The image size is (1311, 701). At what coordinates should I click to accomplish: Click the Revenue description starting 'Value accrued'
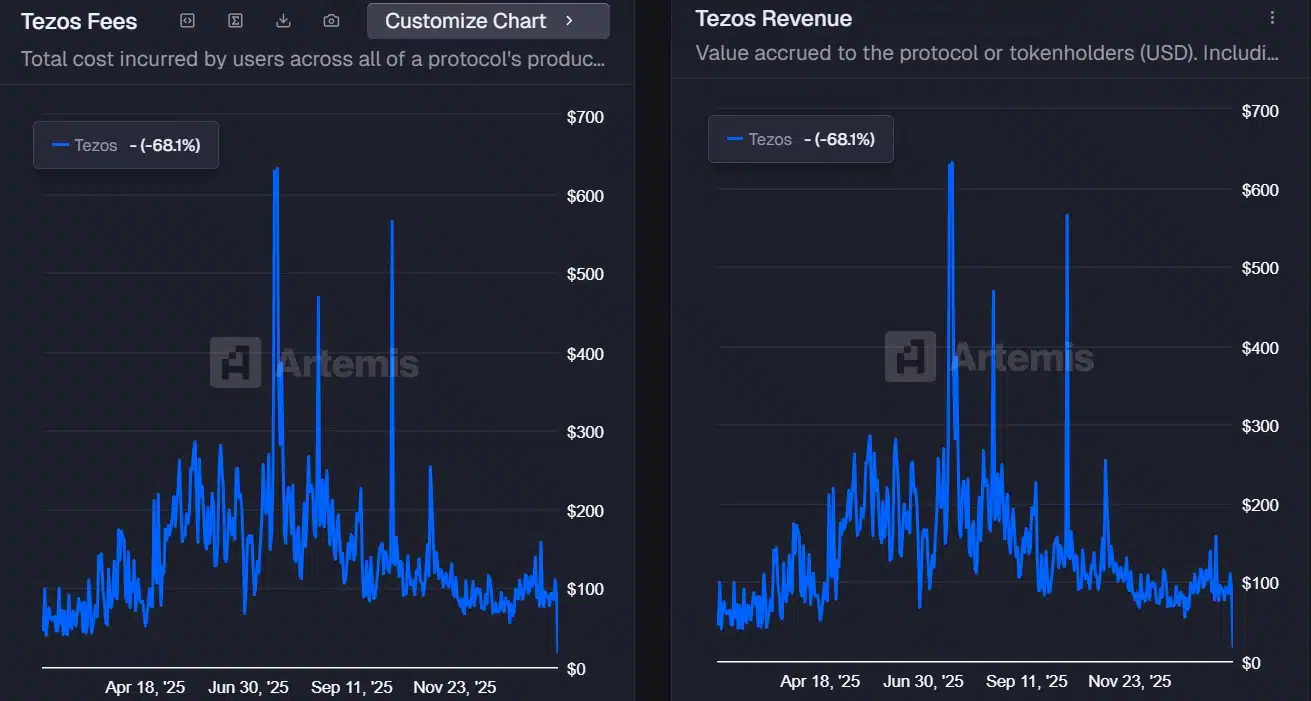[987, 53]
